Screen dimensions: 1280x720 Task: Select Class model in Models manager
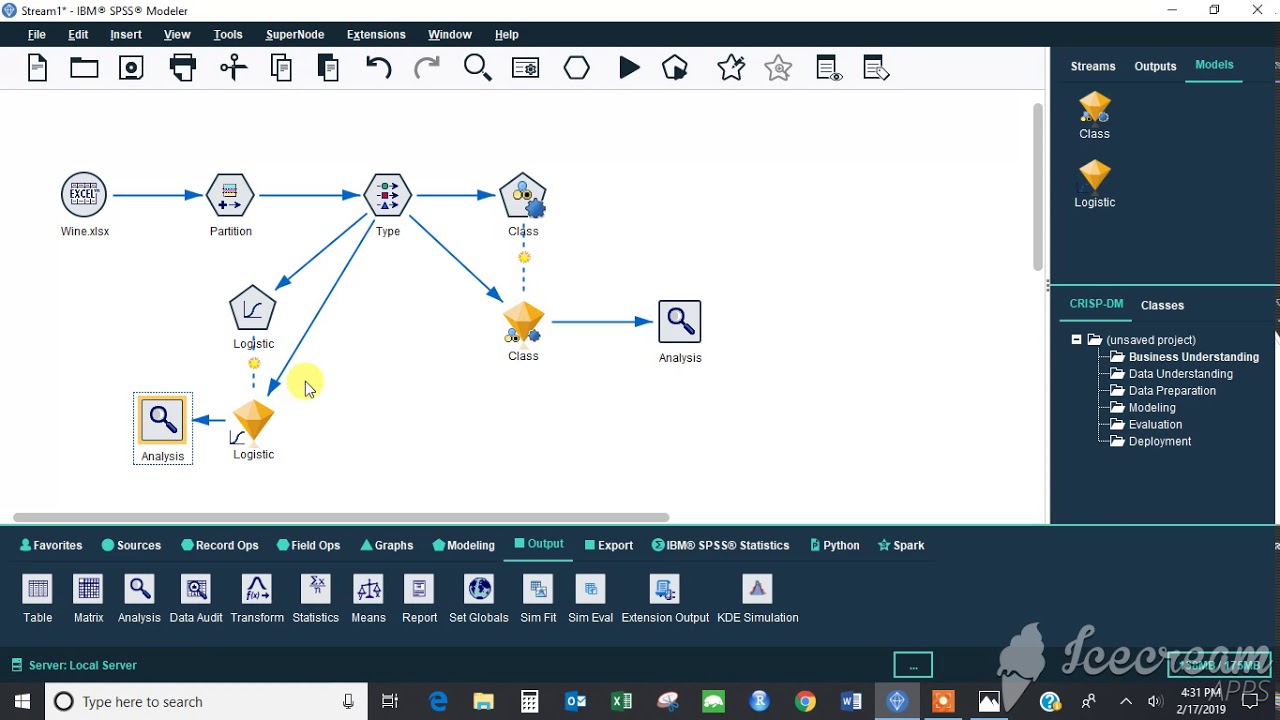pos(1095,115)
